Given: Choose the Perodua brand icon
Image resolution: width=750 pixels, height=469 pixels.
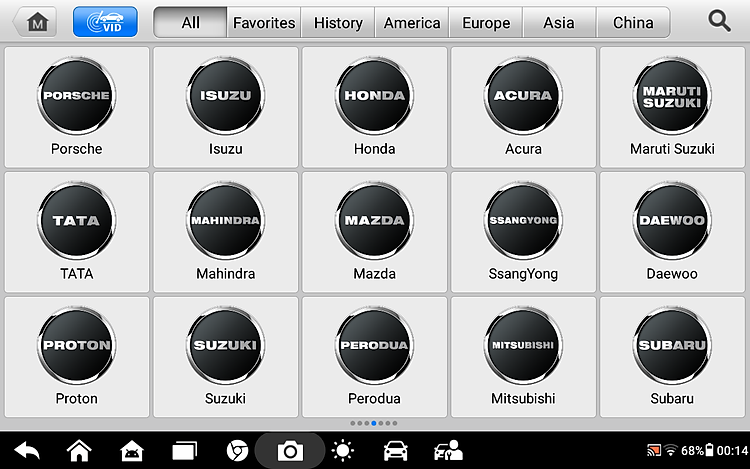Looking at the screenshot, I should tap(375, 357).
